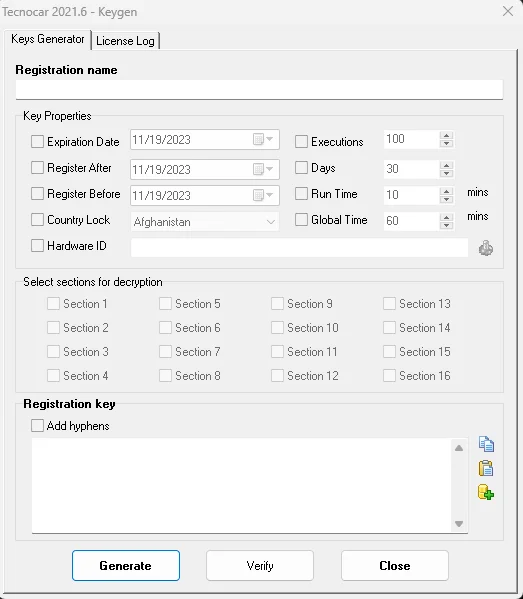
Task: Click the add key to database icon
Action: 486,492
